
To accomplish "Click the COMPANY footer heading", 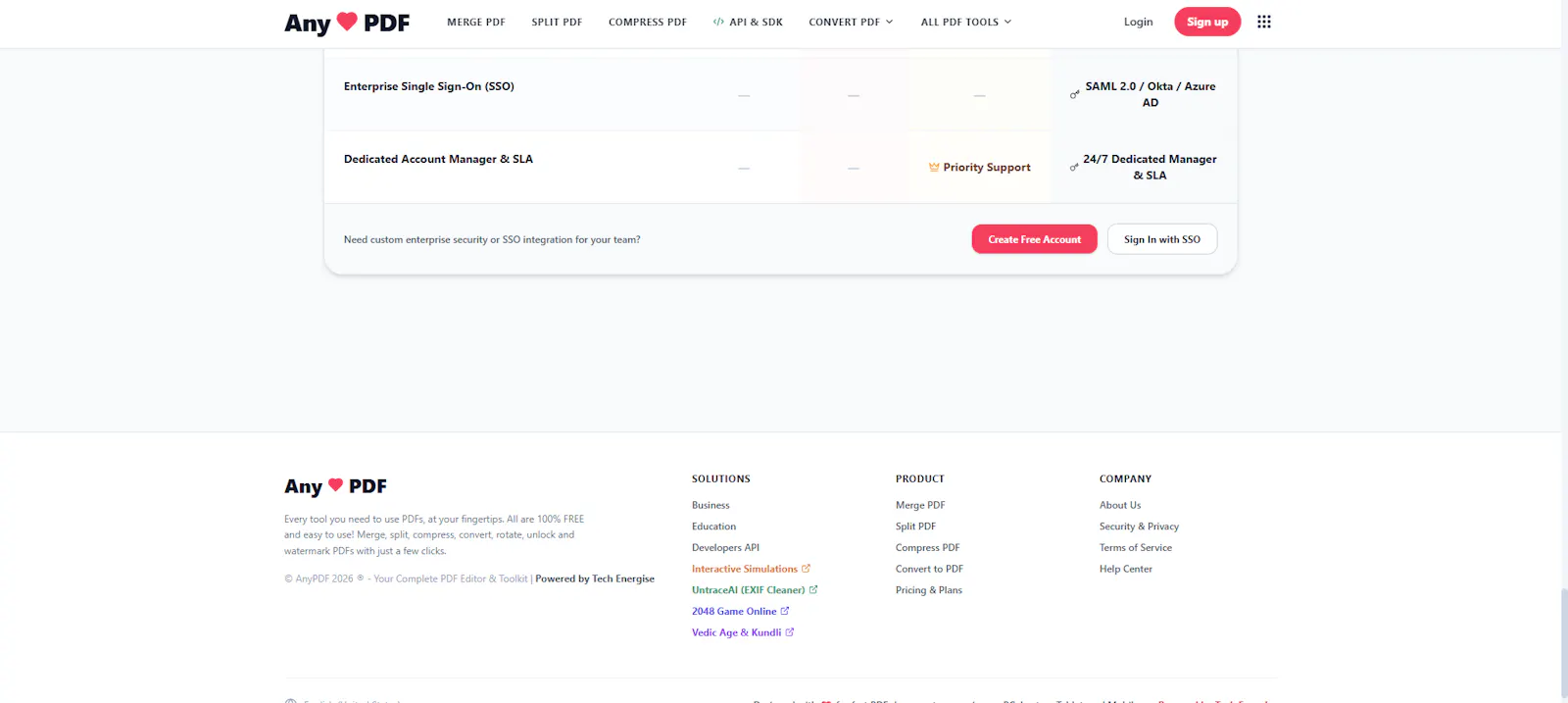I will pyautogui.click(x=1125, y=478).
